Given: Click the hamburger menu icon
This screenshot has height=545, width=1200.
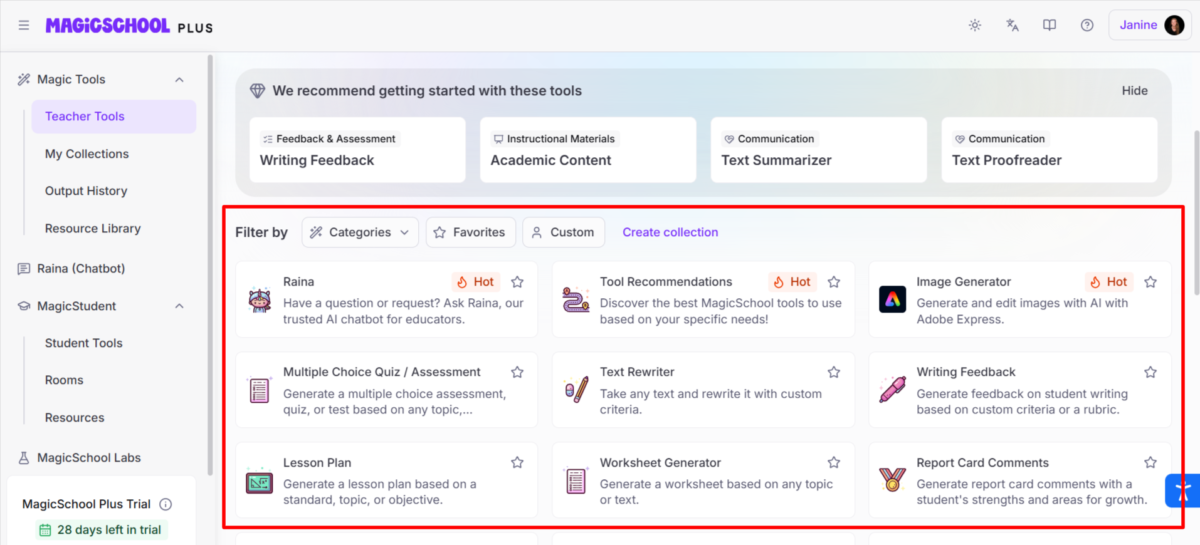Looking at the screenshot, I should 24,25.
